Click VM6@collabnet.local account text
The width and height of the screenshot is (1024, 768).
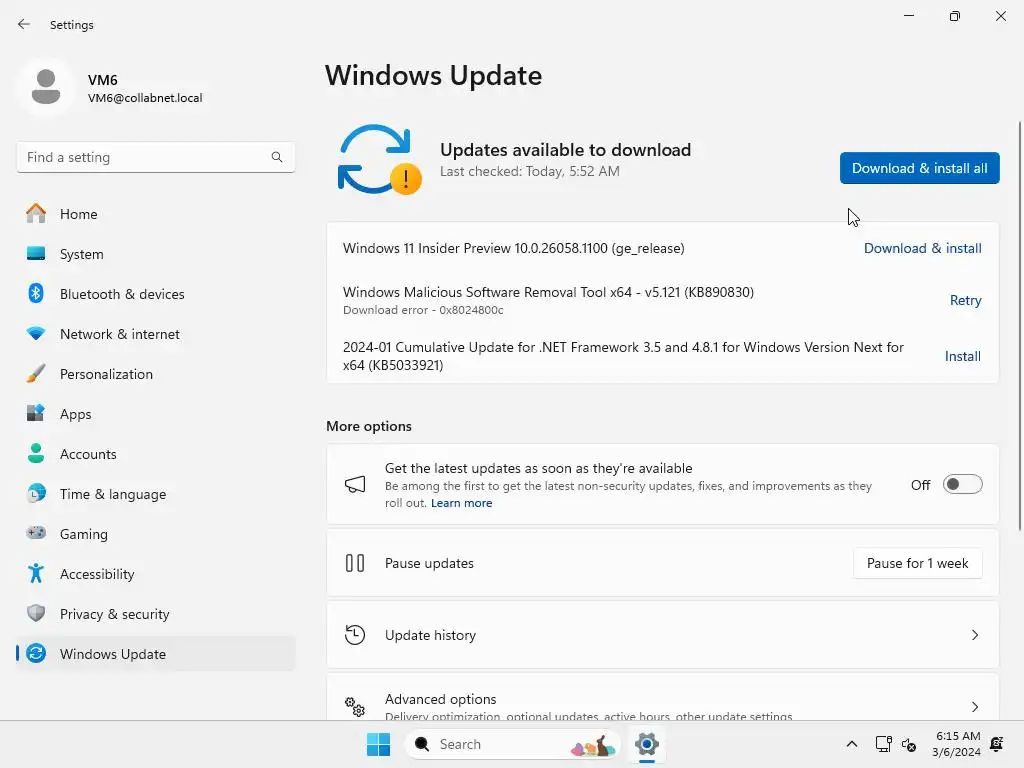pos(145,98)
